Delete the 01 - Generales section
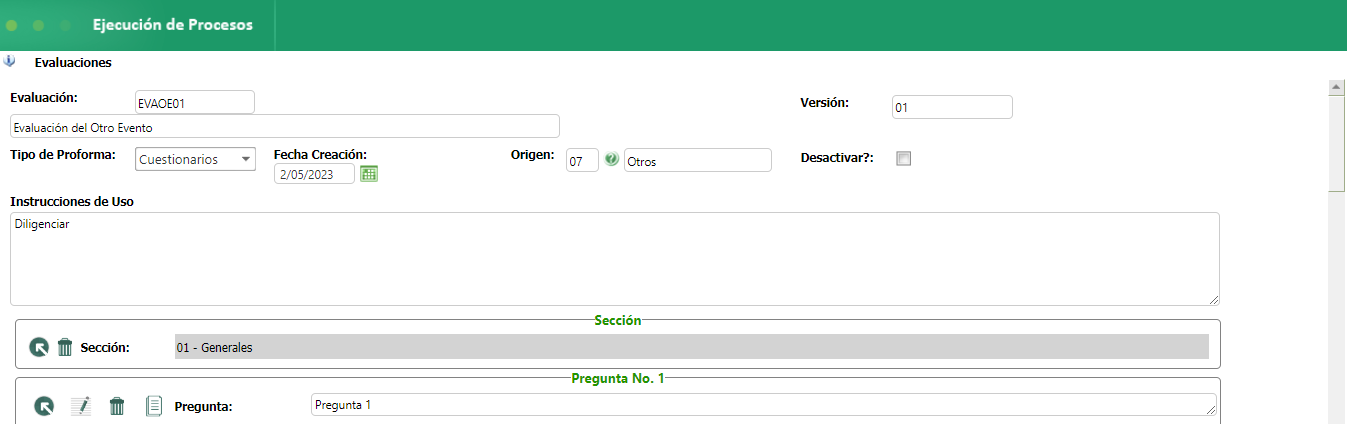Screen dimensions: 1347x424 [x=65, y=347]
